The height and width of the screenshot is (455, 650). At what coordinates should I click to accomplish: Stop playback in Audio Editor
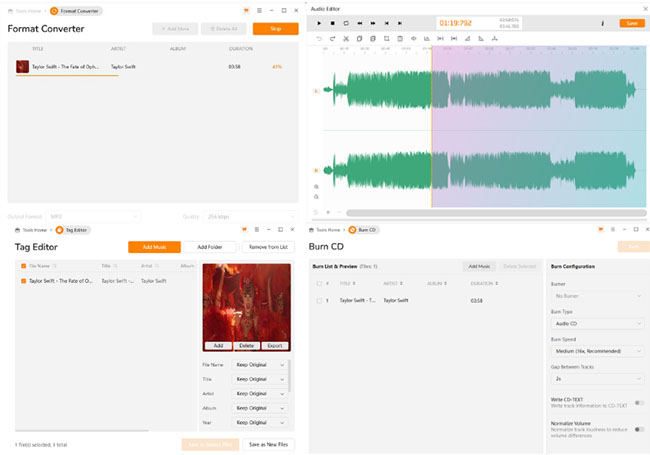pos(332,23)
